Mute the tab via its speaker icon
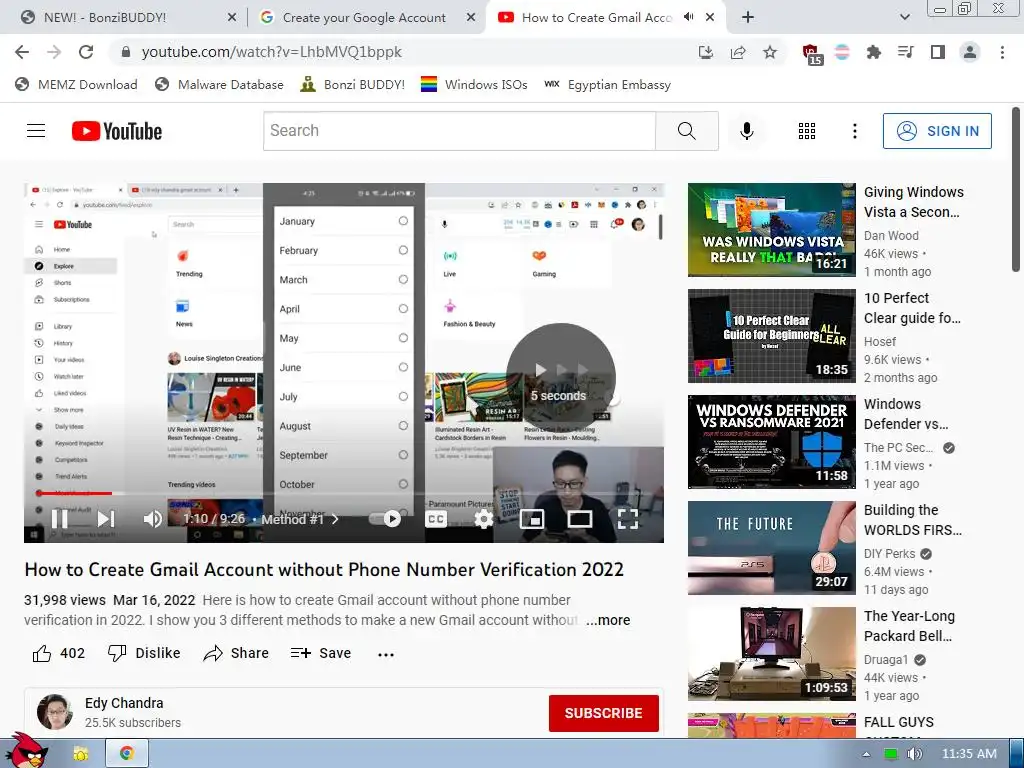 pos(688,18)
